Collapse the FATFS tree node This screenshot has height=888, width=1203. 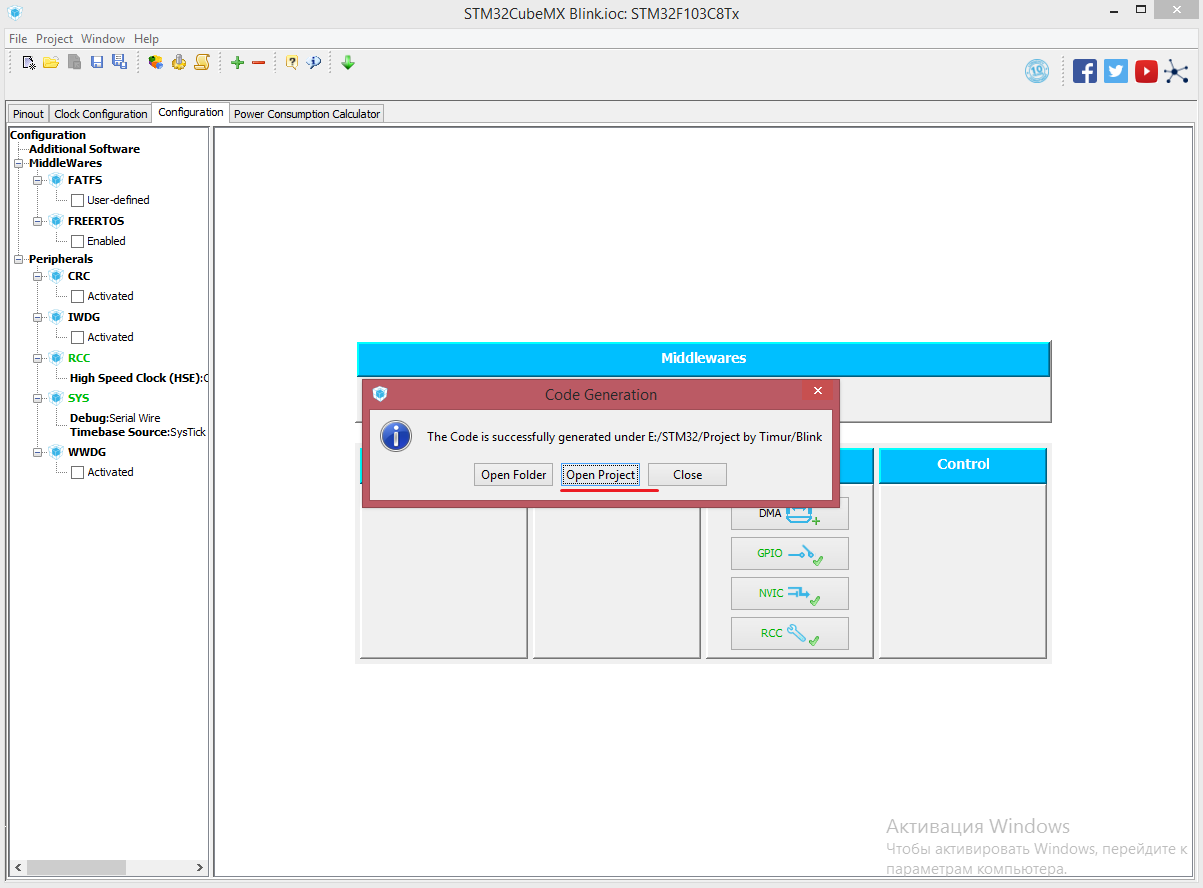[x=38, y=180]
